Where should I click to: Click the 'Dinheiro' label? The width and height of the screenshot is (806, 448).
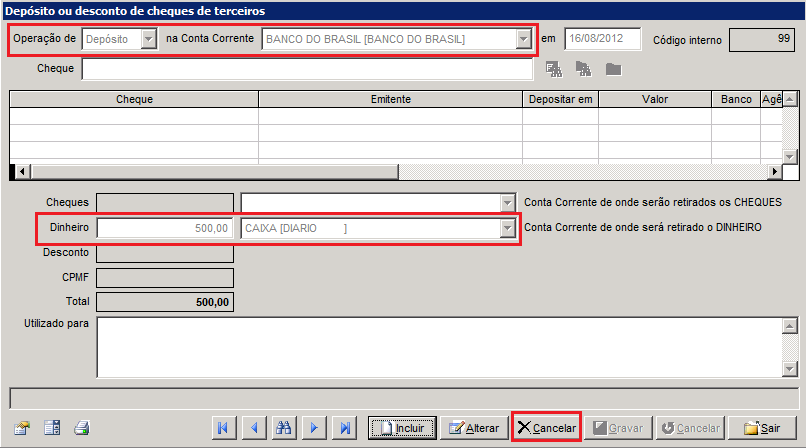(69, 227)
